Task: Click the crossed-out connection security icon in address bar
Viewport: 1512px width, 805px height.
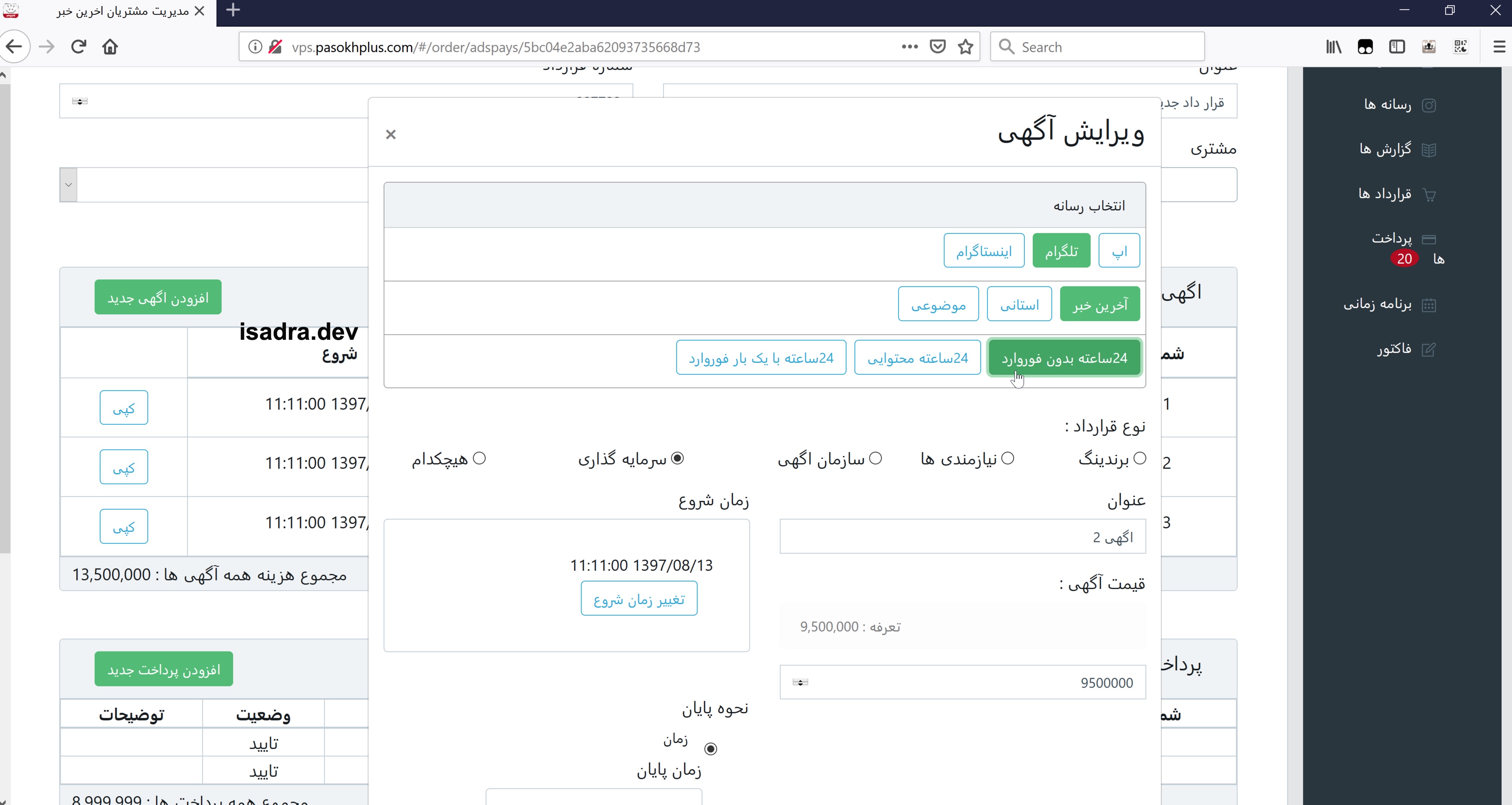Action: [275, 47]
